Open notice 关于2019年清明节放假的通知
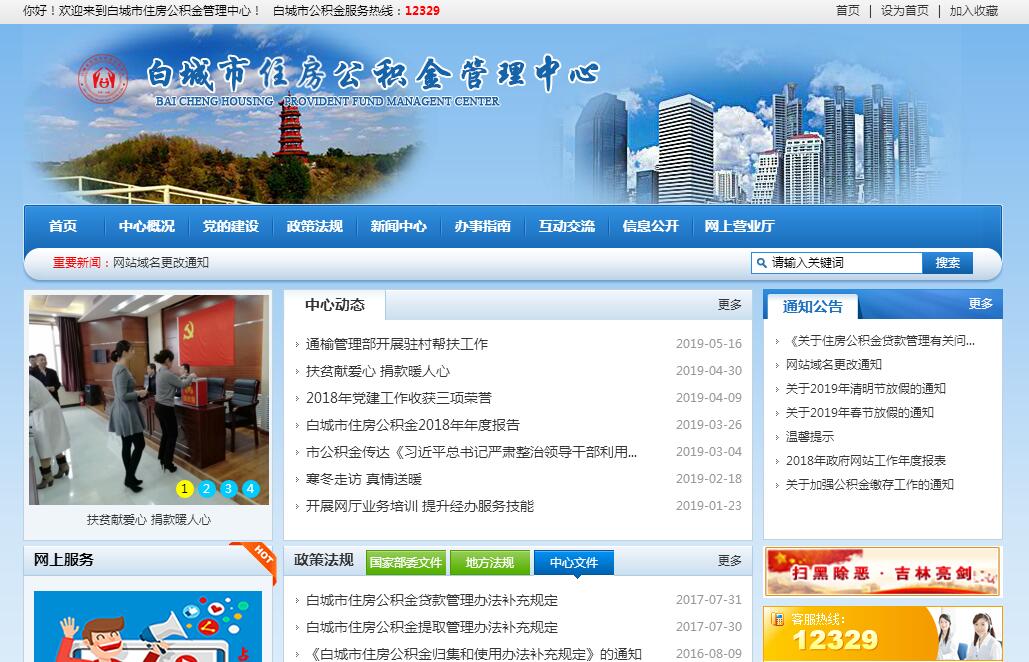1029x662 pixels. click(x=866, y=388)
